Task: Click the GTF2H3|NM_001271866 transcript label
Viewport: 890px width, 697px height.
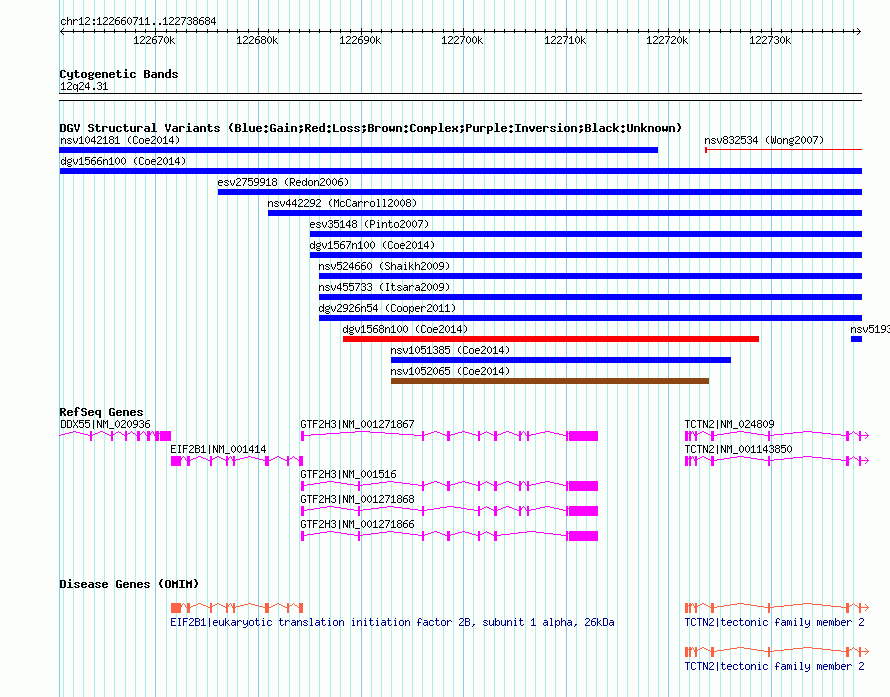Action: coord(358,524)
